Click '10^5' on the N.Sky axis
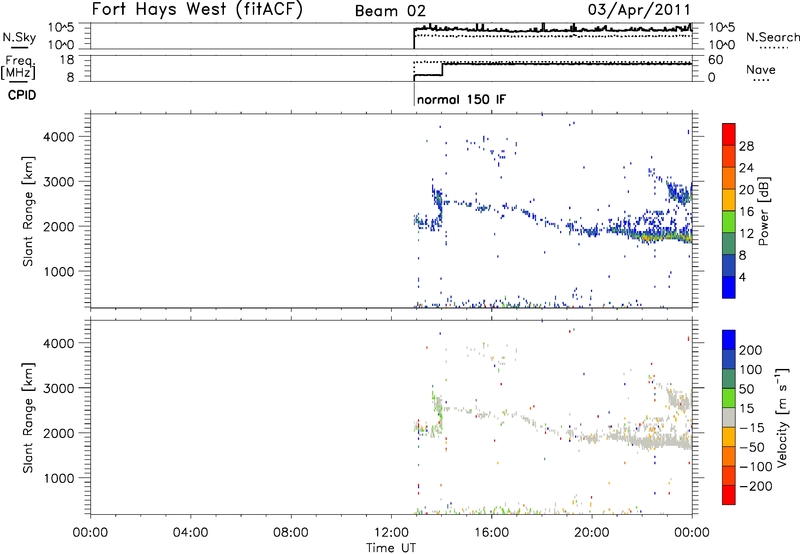The width and height of the screenshot is (800, 554). (62, 27)
